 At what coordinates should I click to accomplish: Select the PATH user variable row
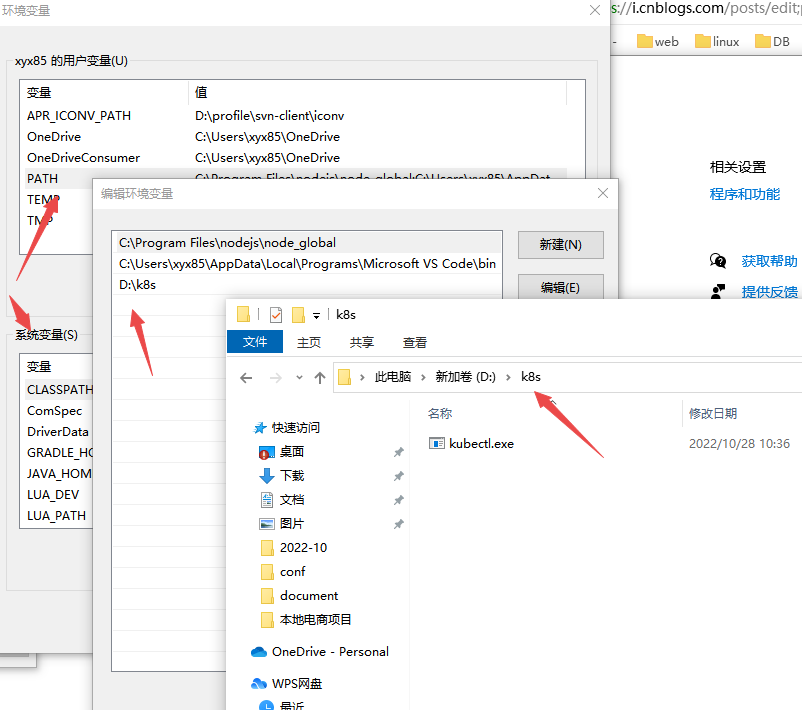[296, 173]
